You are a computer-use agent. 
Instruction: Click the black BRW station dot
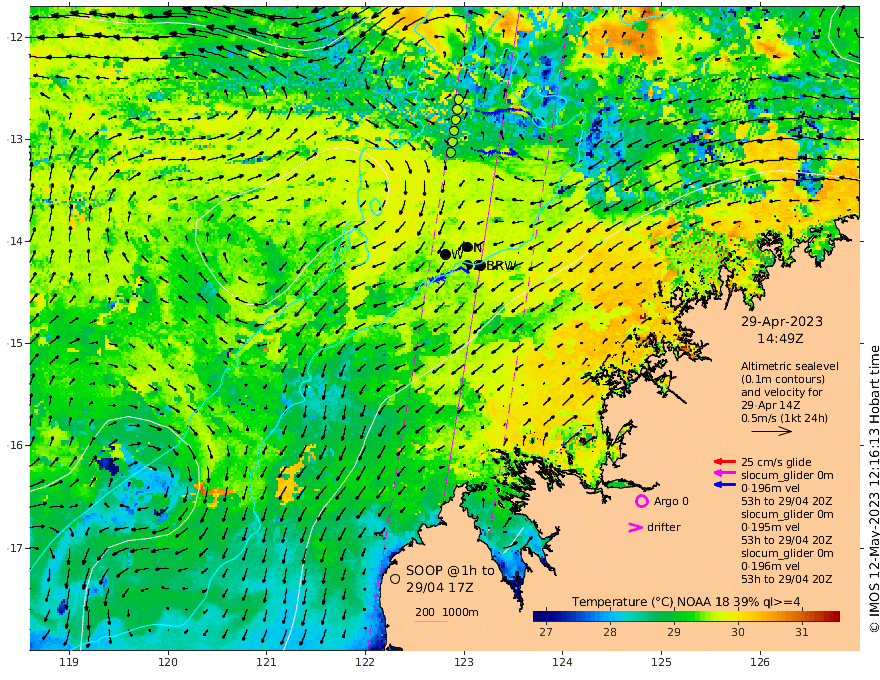(480, 265)
